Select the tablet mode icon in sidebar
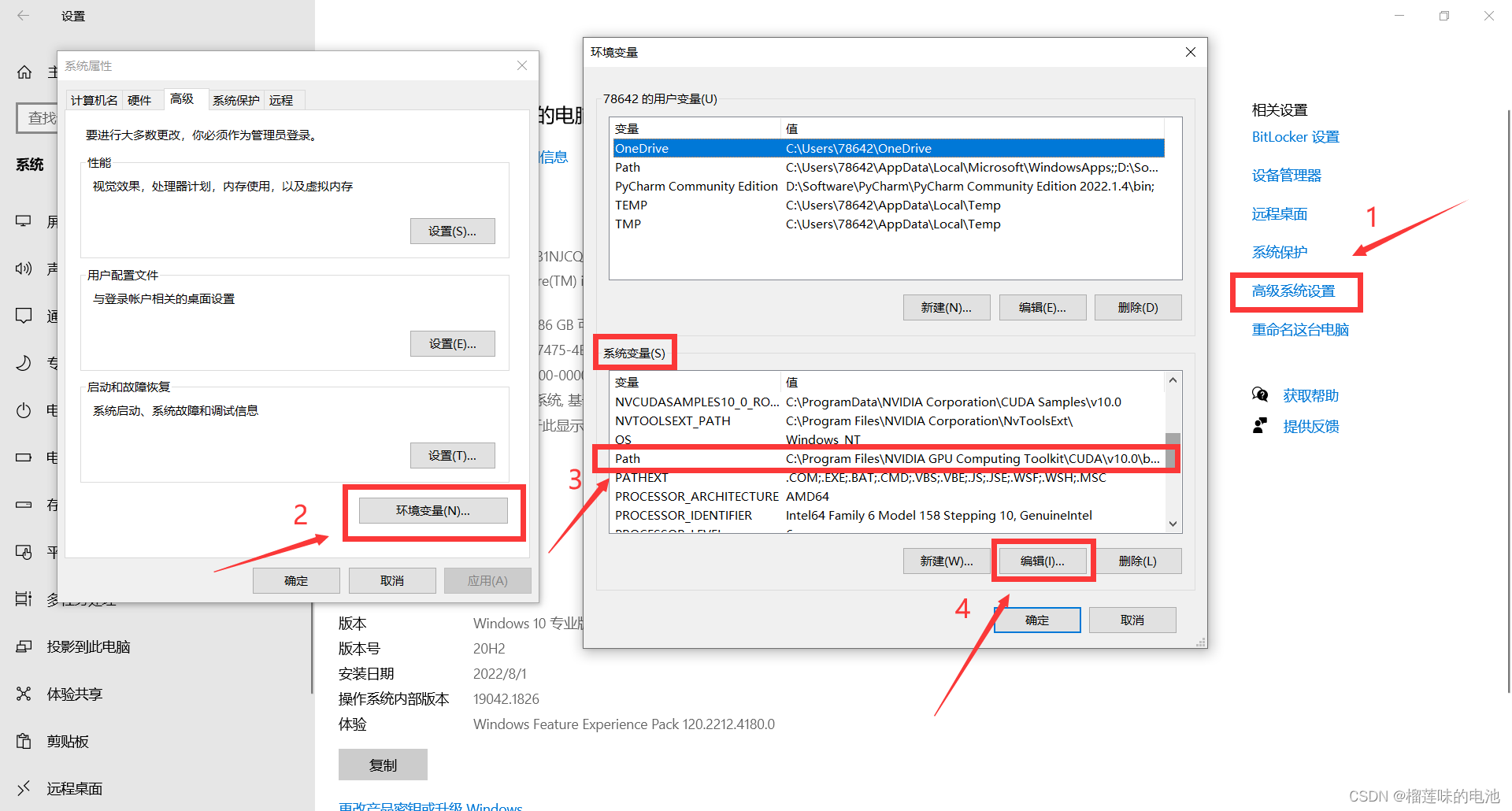The image size is (1512, 811). point(24,552)
